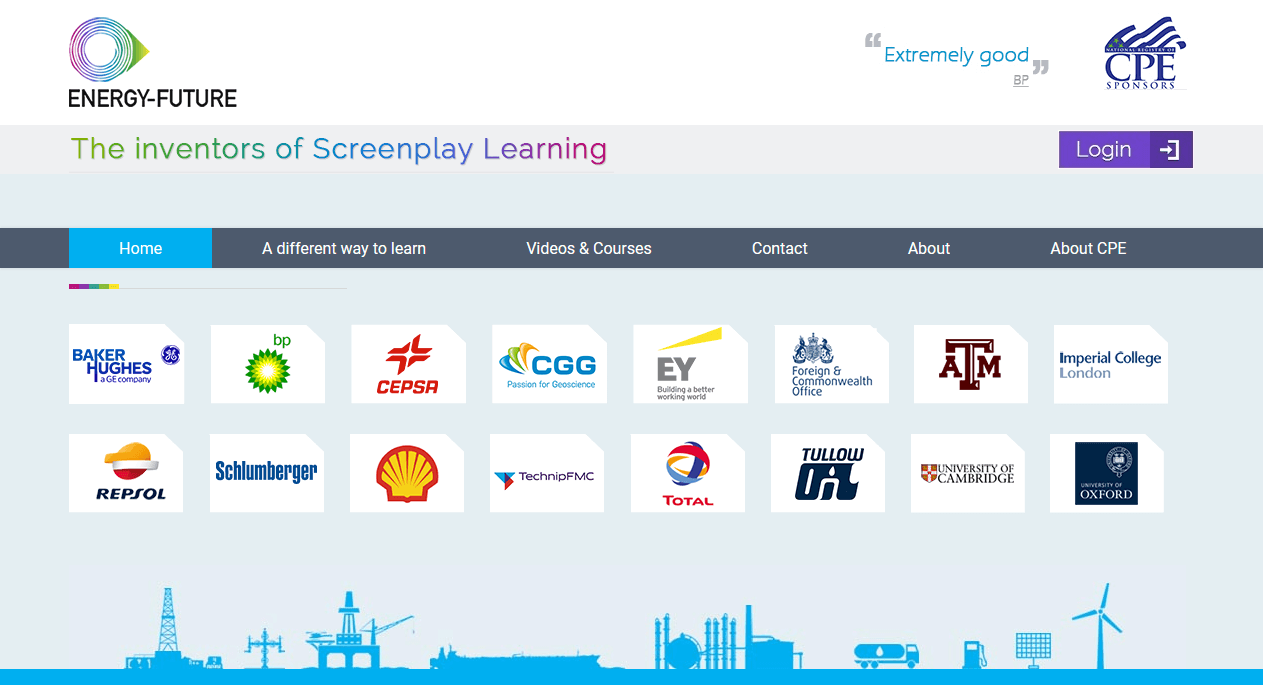Open the About CPE page
The width and height of the screenshot is (1263, 685).
pos(1088,248)
